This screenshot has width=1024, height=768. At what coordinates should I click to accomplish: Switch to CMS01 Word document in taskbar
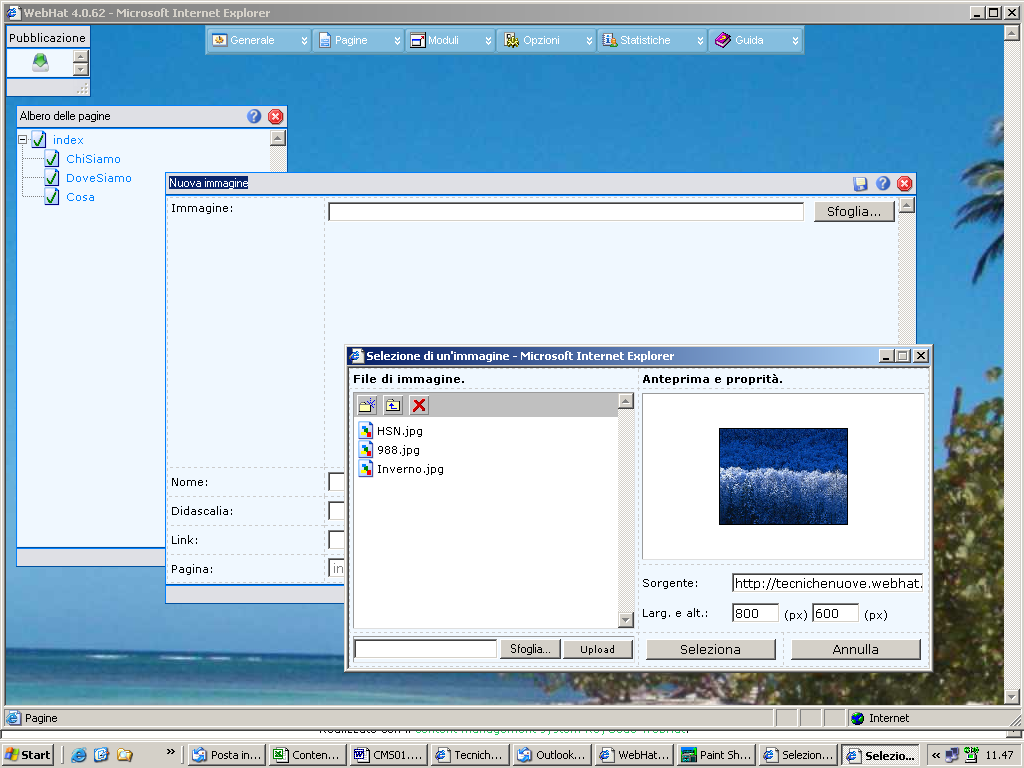click(389, 755)
